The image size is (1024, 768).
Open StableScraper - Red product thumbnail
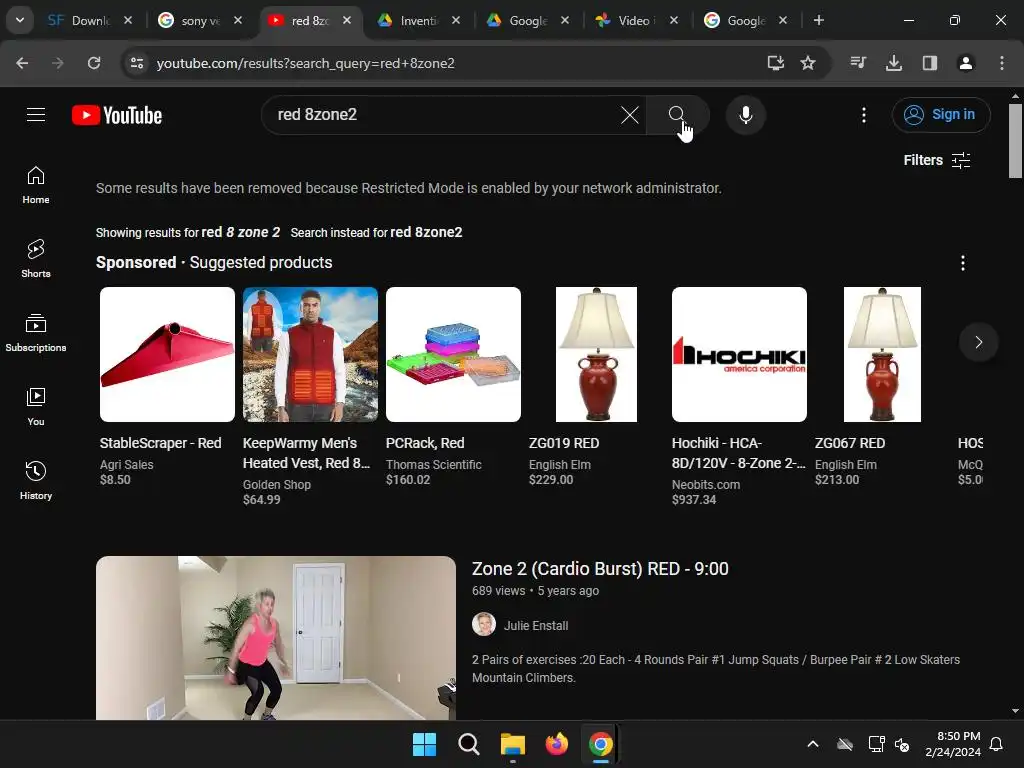(167, 355)
